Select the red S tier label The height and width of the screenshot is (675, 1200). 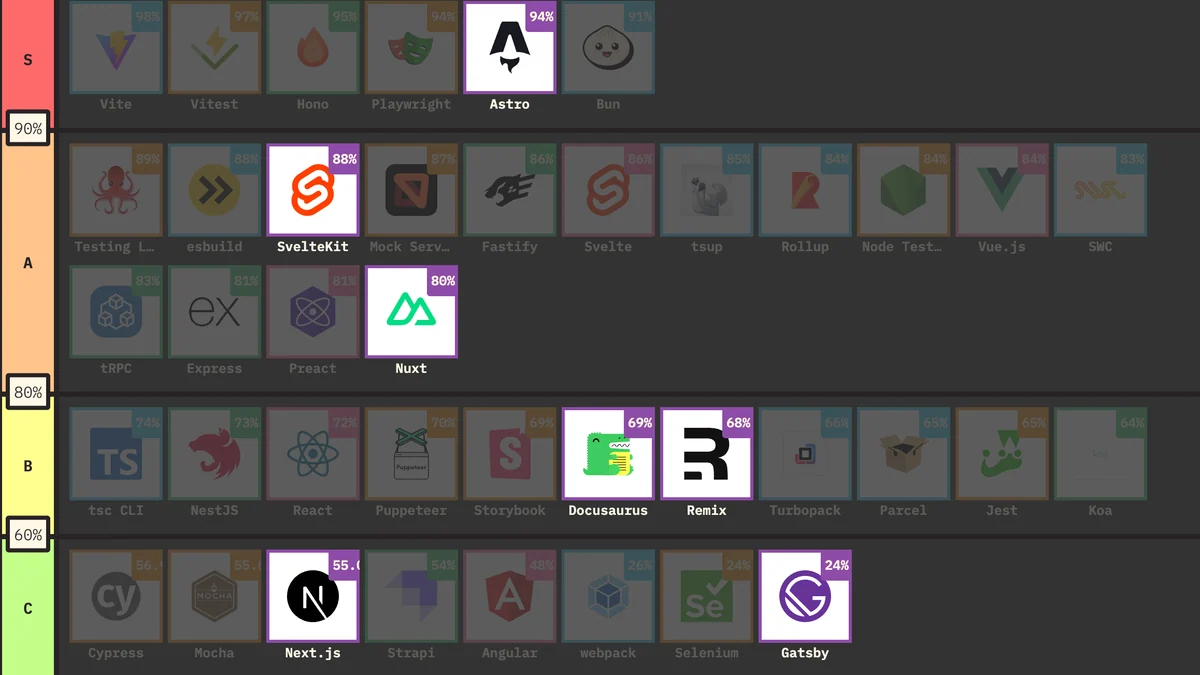pyautogui.click(x=27, y=58)
